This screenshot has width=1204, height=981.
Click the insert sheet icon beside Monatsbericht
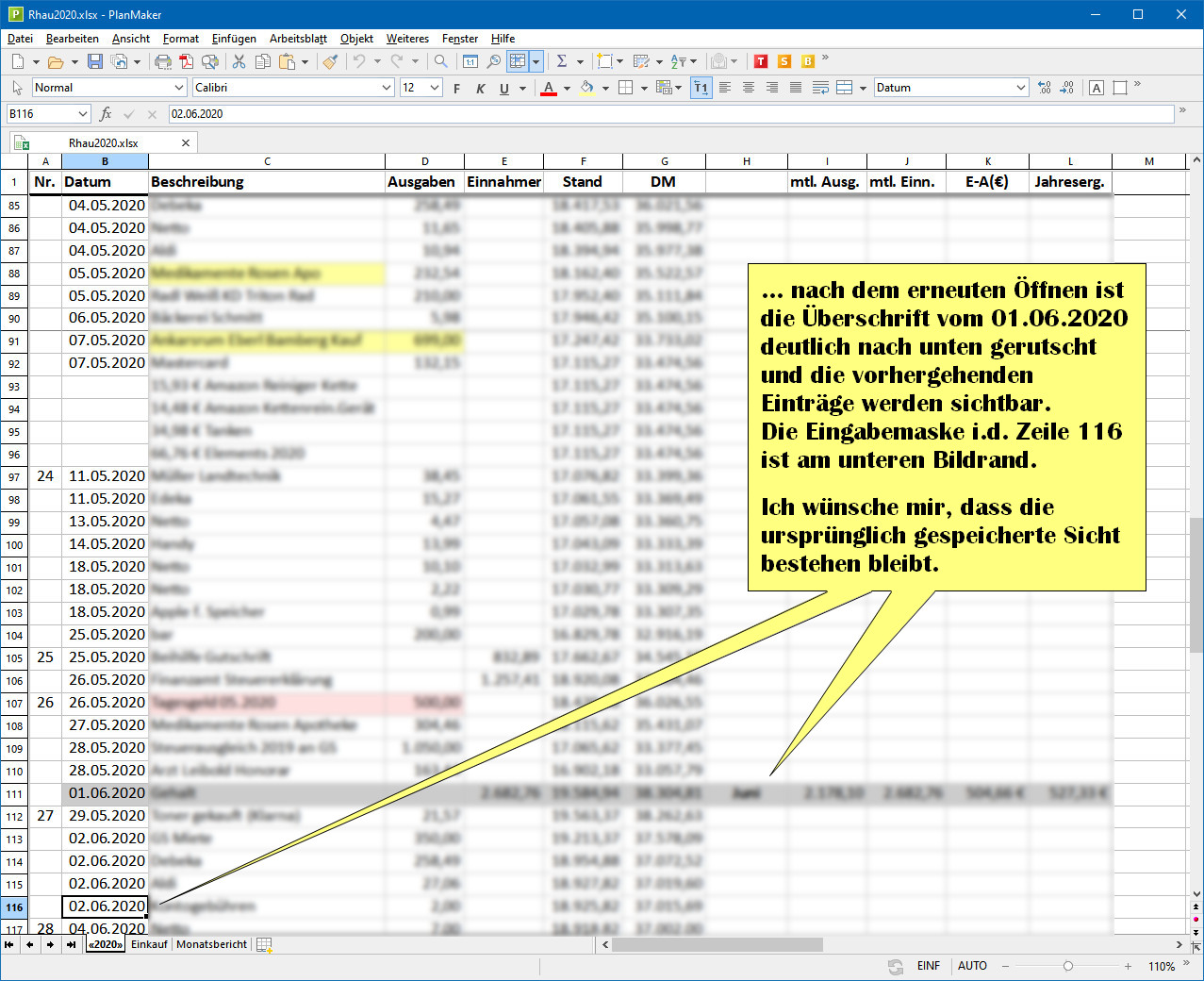264,944
